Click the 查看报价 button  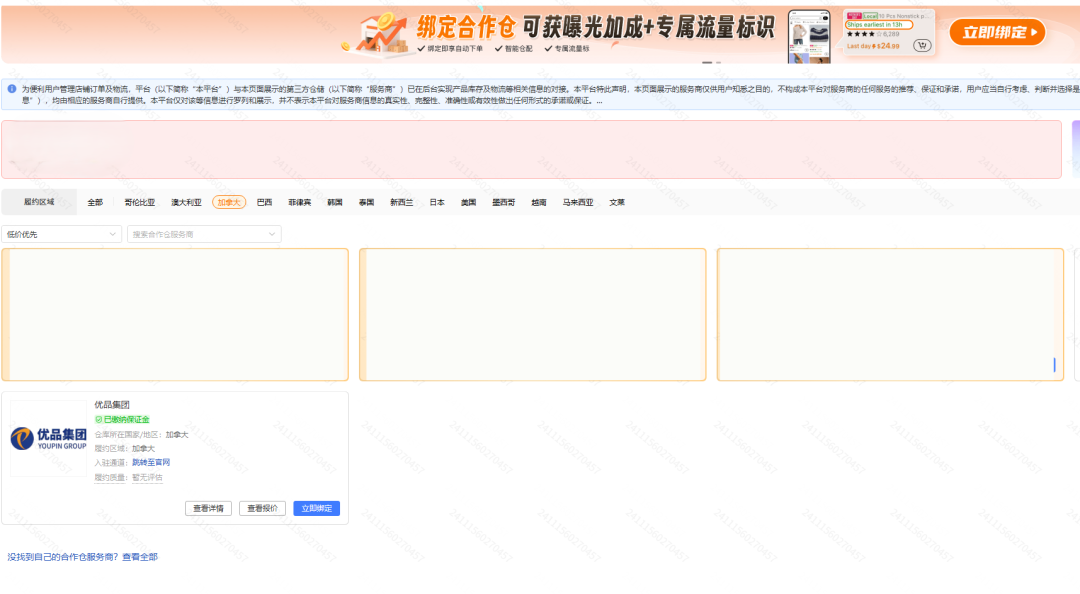[x=262, y=508]
